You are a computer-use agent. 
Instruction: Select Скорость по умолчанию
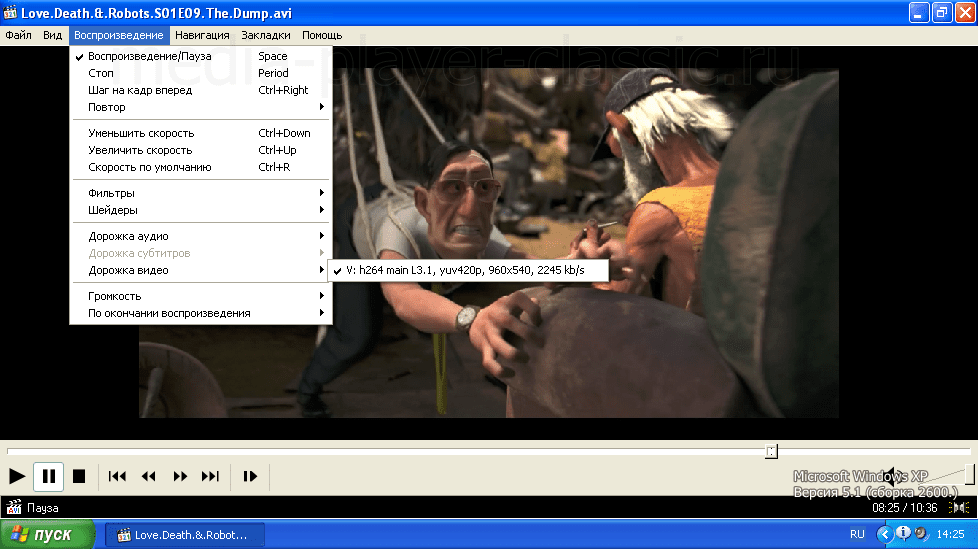(x=201, y=167)
